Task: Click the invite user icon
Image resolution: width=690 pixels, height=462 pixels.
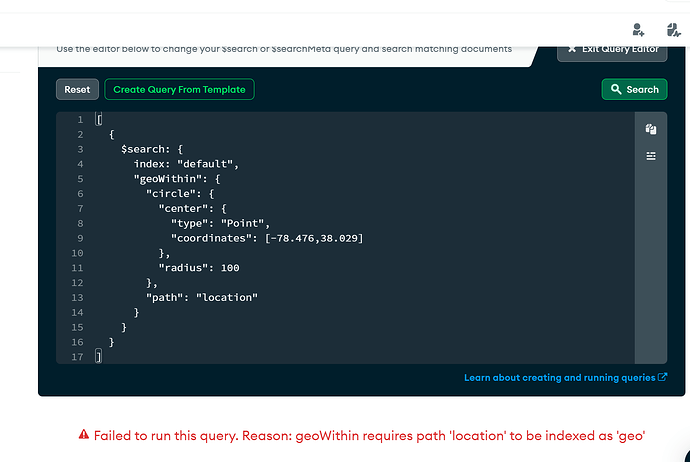Action: [x=639, y=29]
